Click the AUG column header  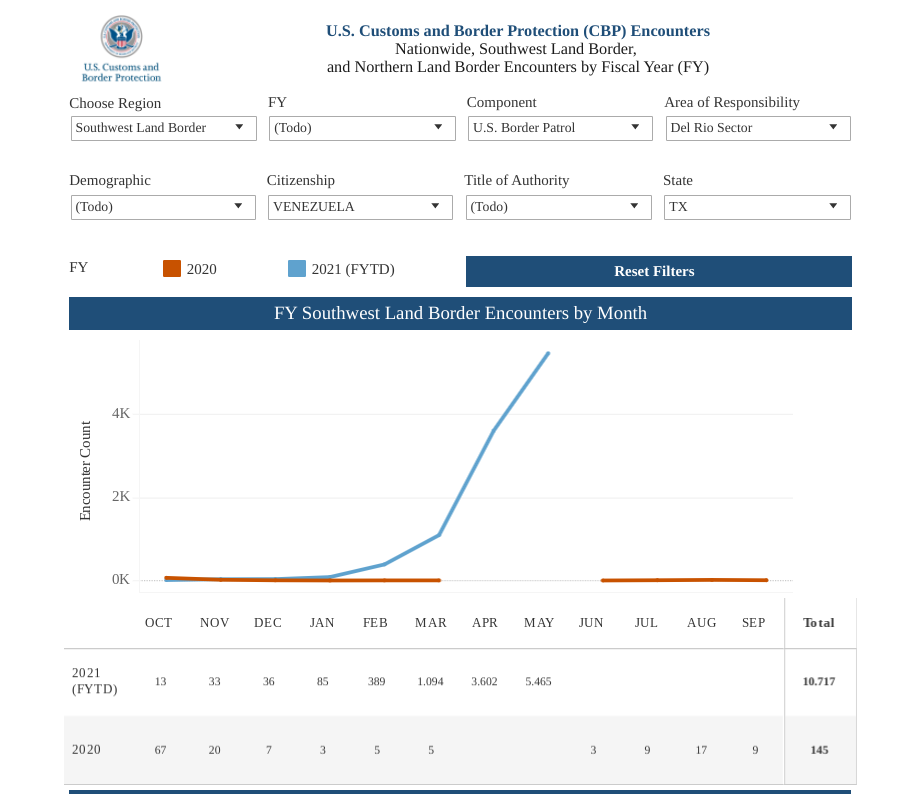pyautogui.click(x=702, y=623)
